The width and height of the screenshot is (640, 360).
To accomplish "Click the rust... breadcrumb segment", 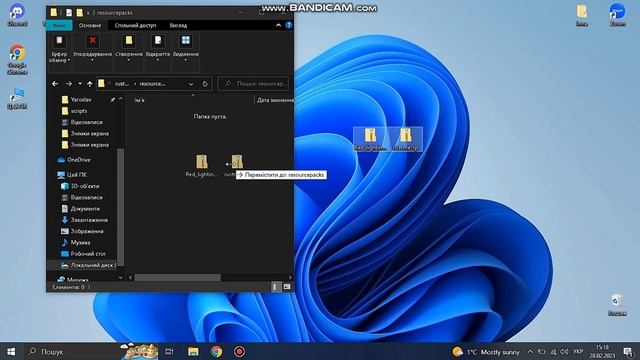I will point(122,84).
